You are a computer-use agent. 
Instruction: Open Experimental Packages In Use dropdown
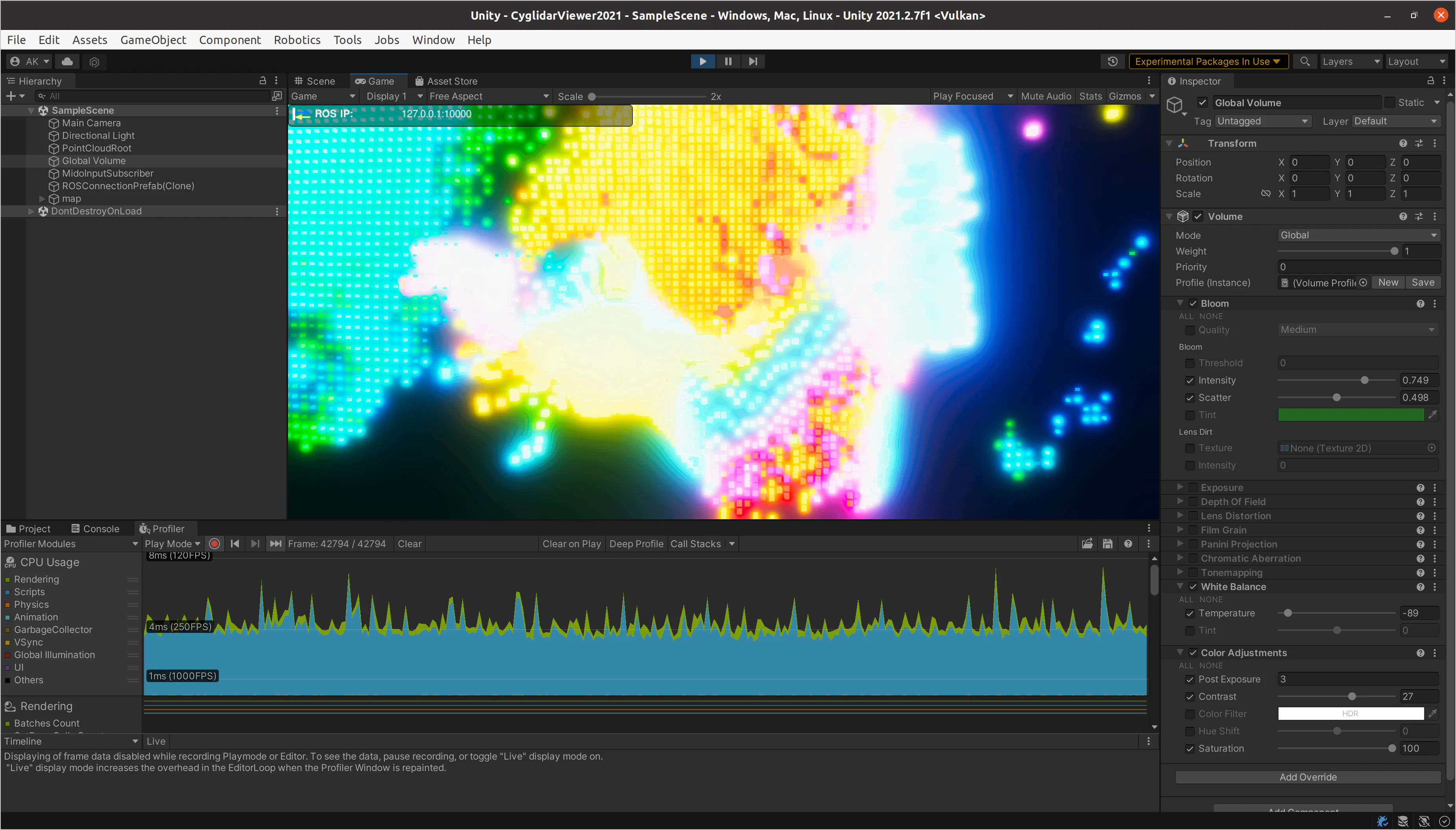(1208, 62)
